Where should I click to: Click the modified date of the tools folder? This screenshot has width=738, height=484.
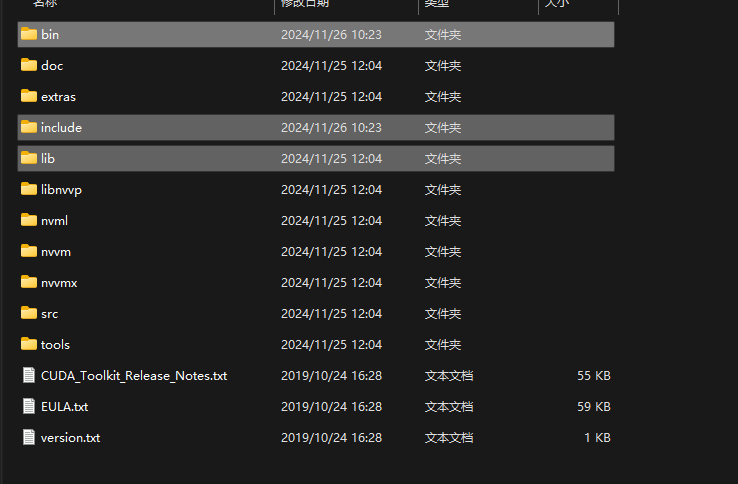click(331, 344)
